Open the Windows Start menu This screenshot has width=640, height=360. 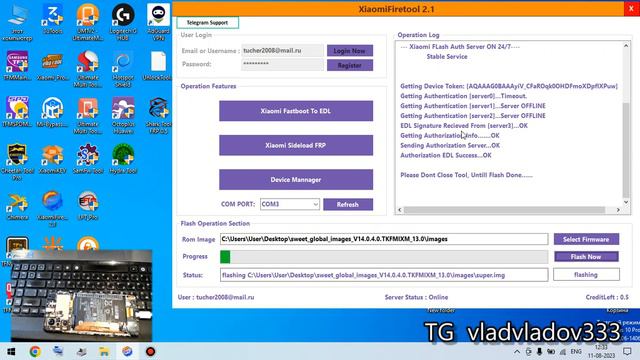11,351
